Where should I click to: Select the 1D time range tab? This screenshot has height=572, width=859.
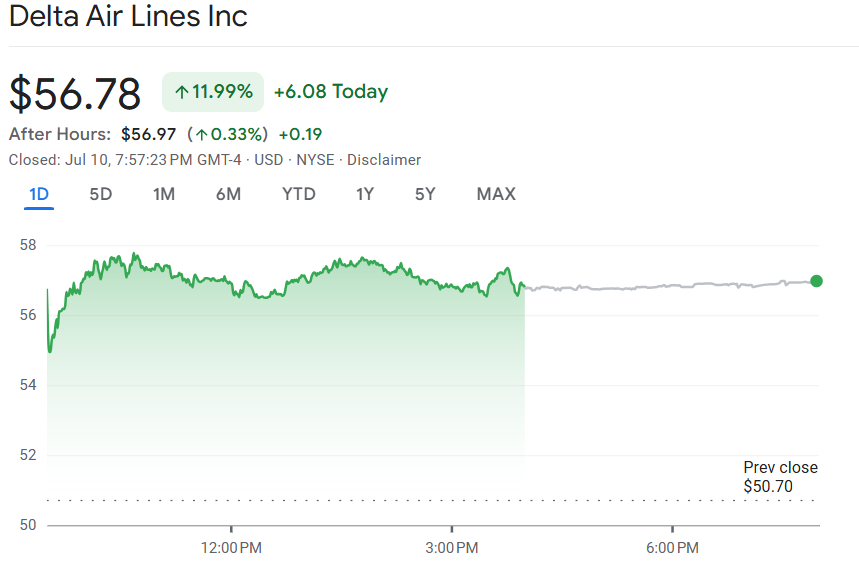(x=39, y=194)
